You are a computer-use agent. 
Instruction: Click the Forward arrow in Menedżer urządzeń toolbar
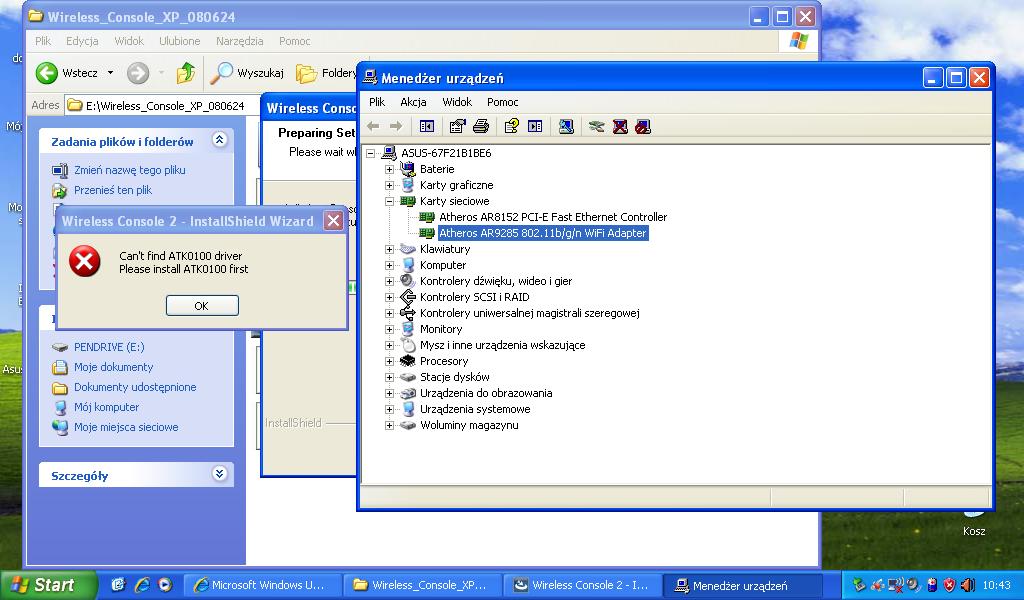click(396, 127)
